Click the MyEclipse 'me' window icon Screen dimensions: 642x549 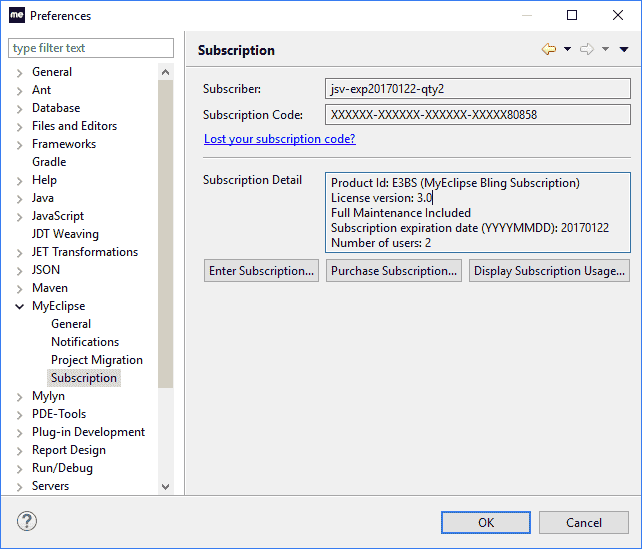click(x=17, y=15)
